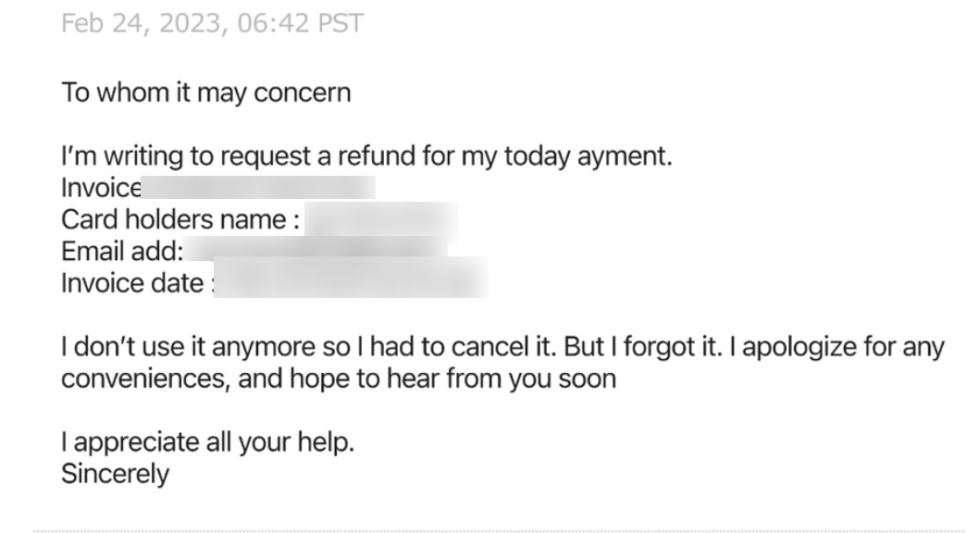
Task: Click the misspelled word 'ayment.'
Action: [625, 157]
